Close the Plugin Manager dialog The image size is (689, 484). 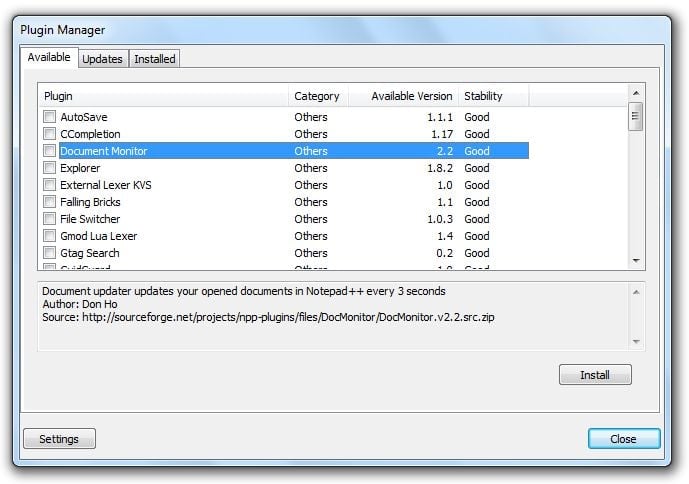click(624, 439)
